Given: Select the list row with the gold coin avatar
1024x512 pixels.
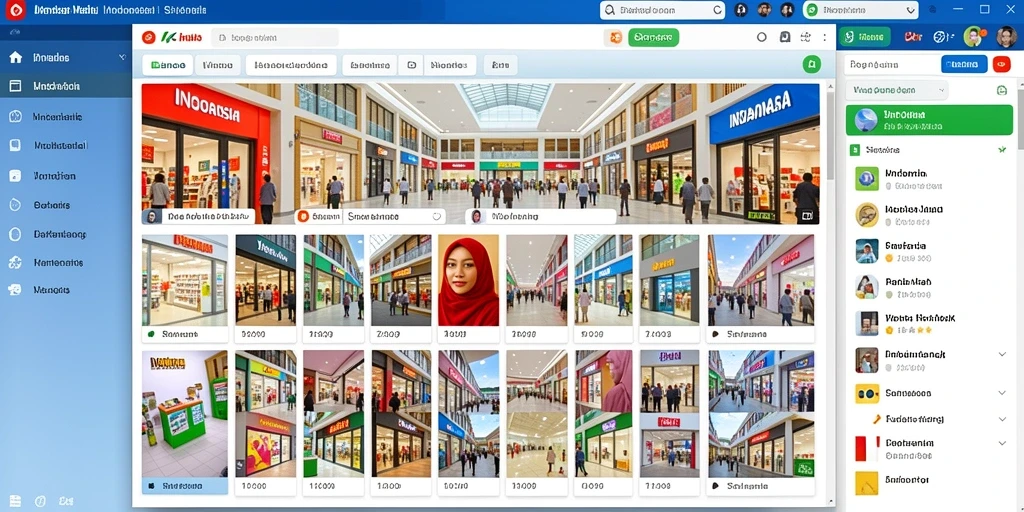Looking at the screenshot, I should tap(929, 215).
